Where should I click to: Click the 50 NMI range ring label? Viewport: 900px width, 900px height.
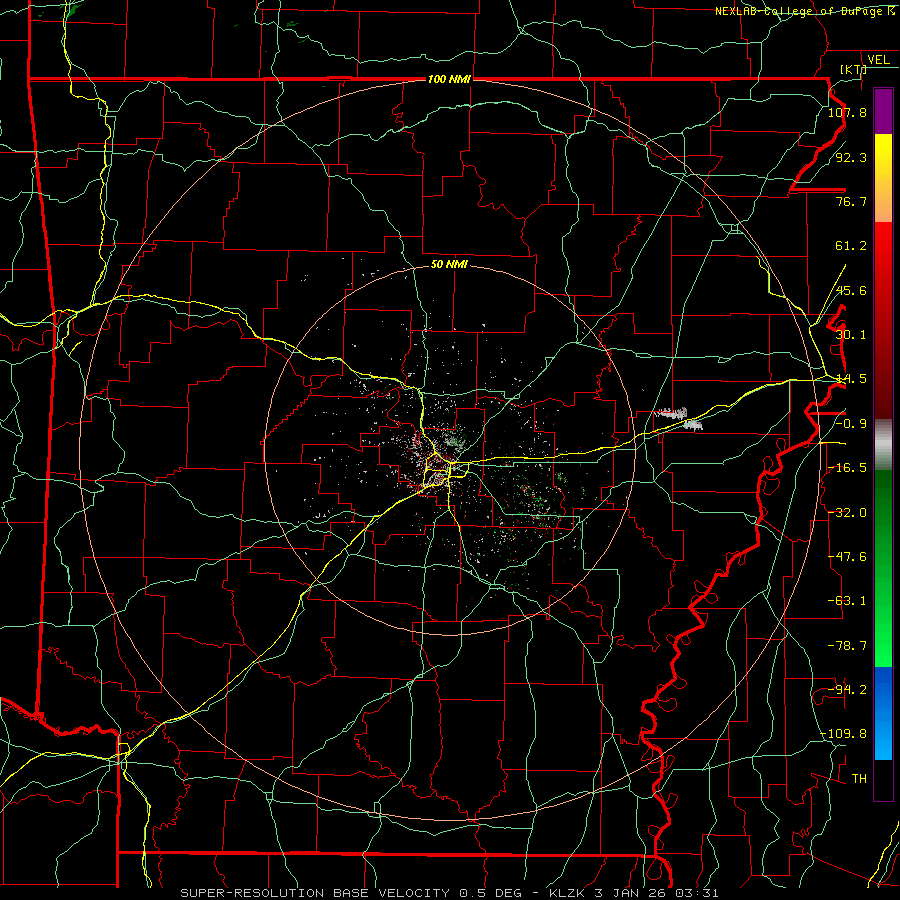click(x=449, y=264)
